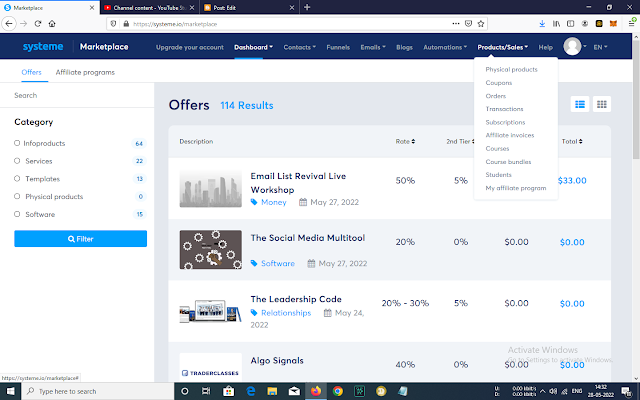This screenshot has height=400, width=640.
Task: Select the Services category radio
Action: click(x=17, y=161)
